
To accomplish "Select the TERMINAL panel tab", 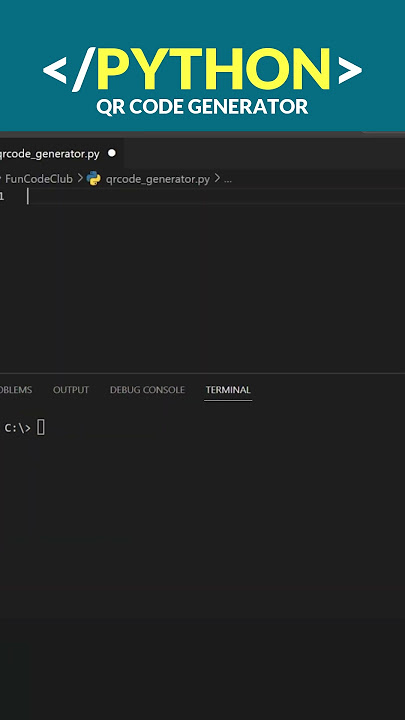I will tap(228, 390).
